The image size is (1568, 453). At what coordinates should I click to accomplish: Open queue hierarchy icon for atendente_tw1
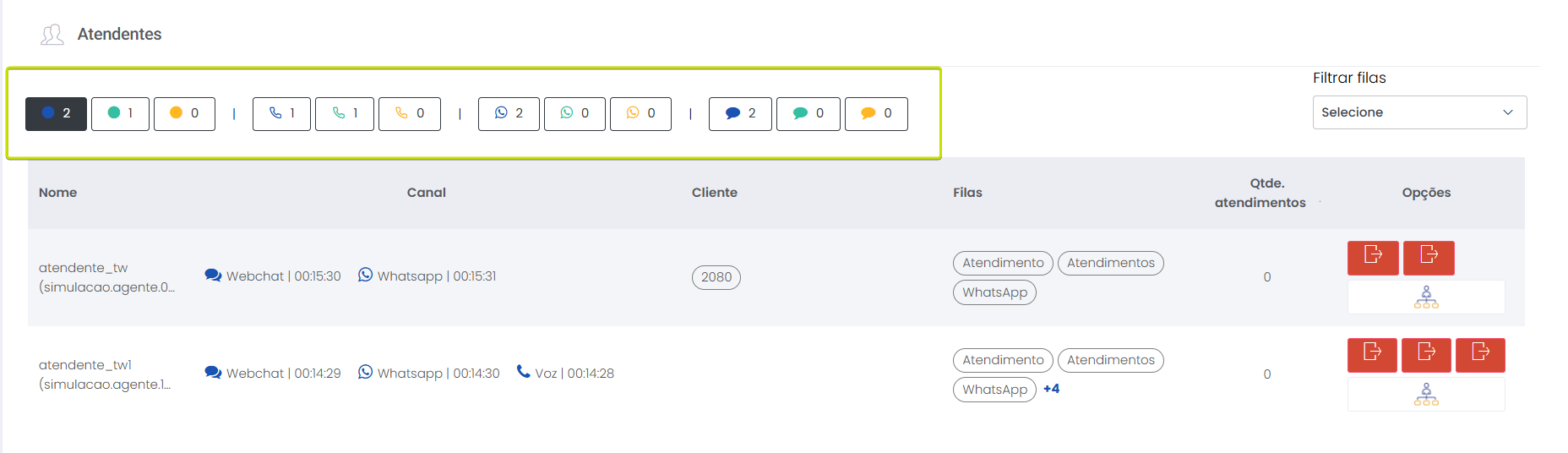coord(1426,395)
